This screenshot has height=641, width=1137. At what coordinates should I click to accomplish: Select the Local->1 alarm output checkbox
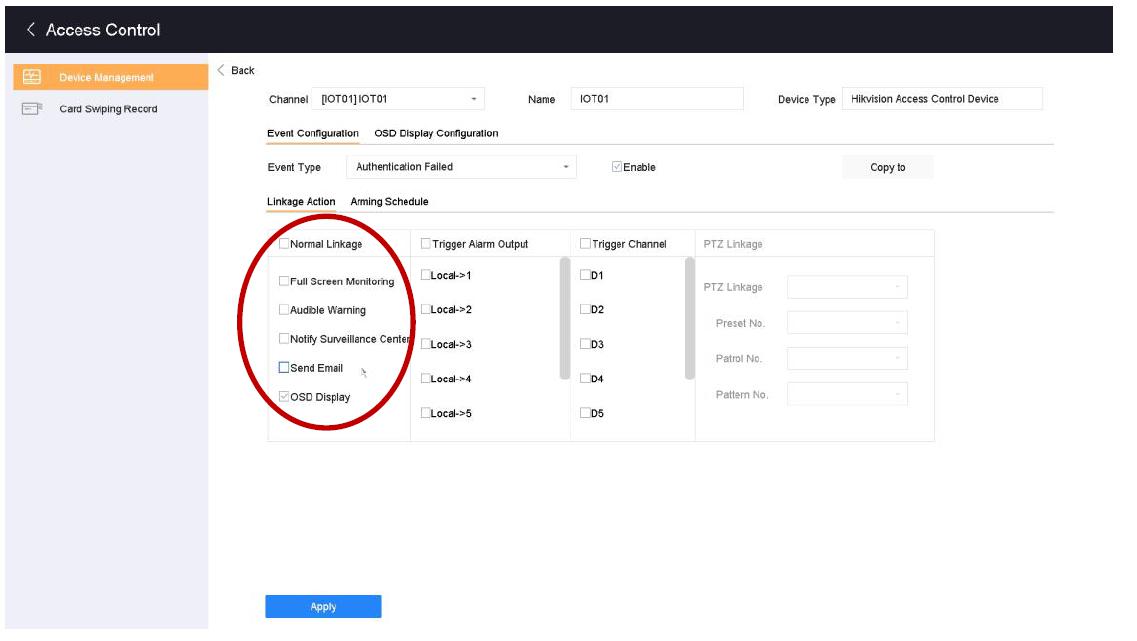click(426, 275)
